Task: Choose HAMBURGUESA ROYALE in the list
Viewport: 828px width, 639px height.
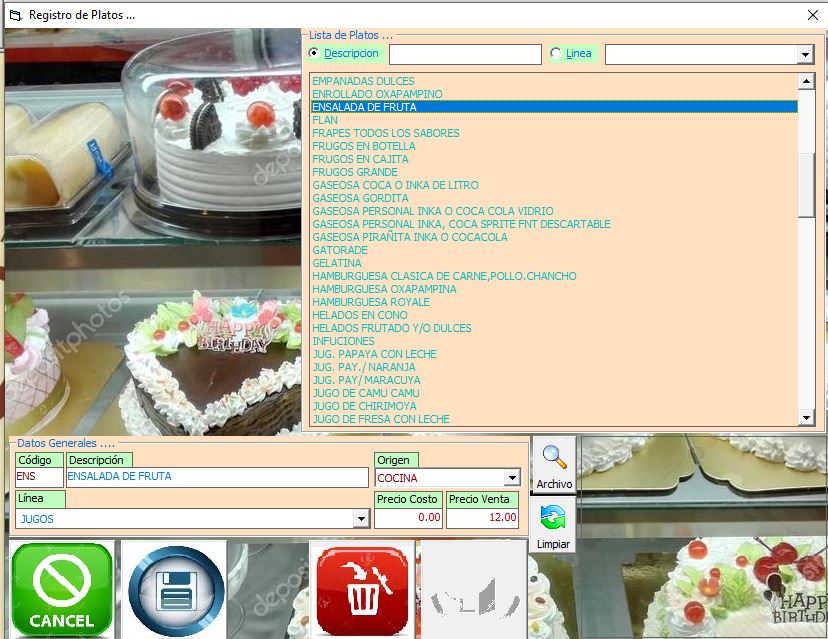Action: (x=370, y=302)
